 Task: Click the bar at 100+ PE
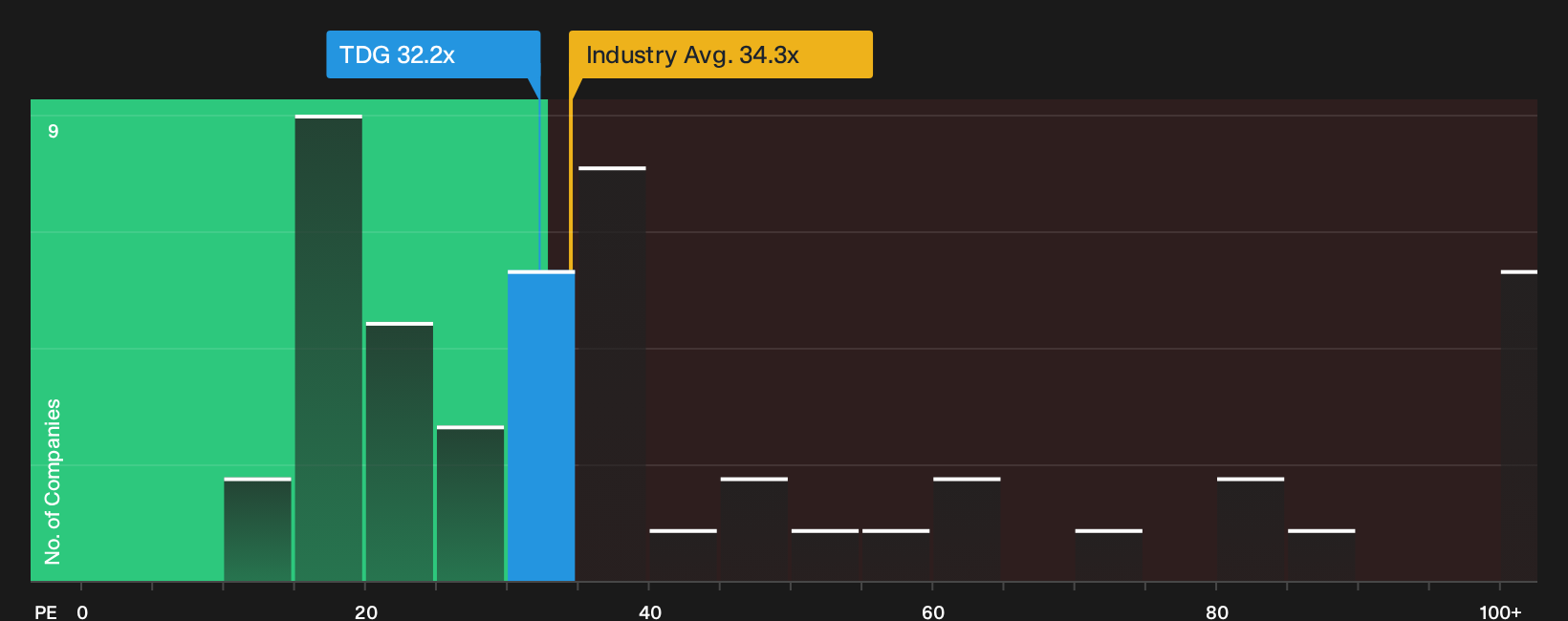tap(1519, 426)
